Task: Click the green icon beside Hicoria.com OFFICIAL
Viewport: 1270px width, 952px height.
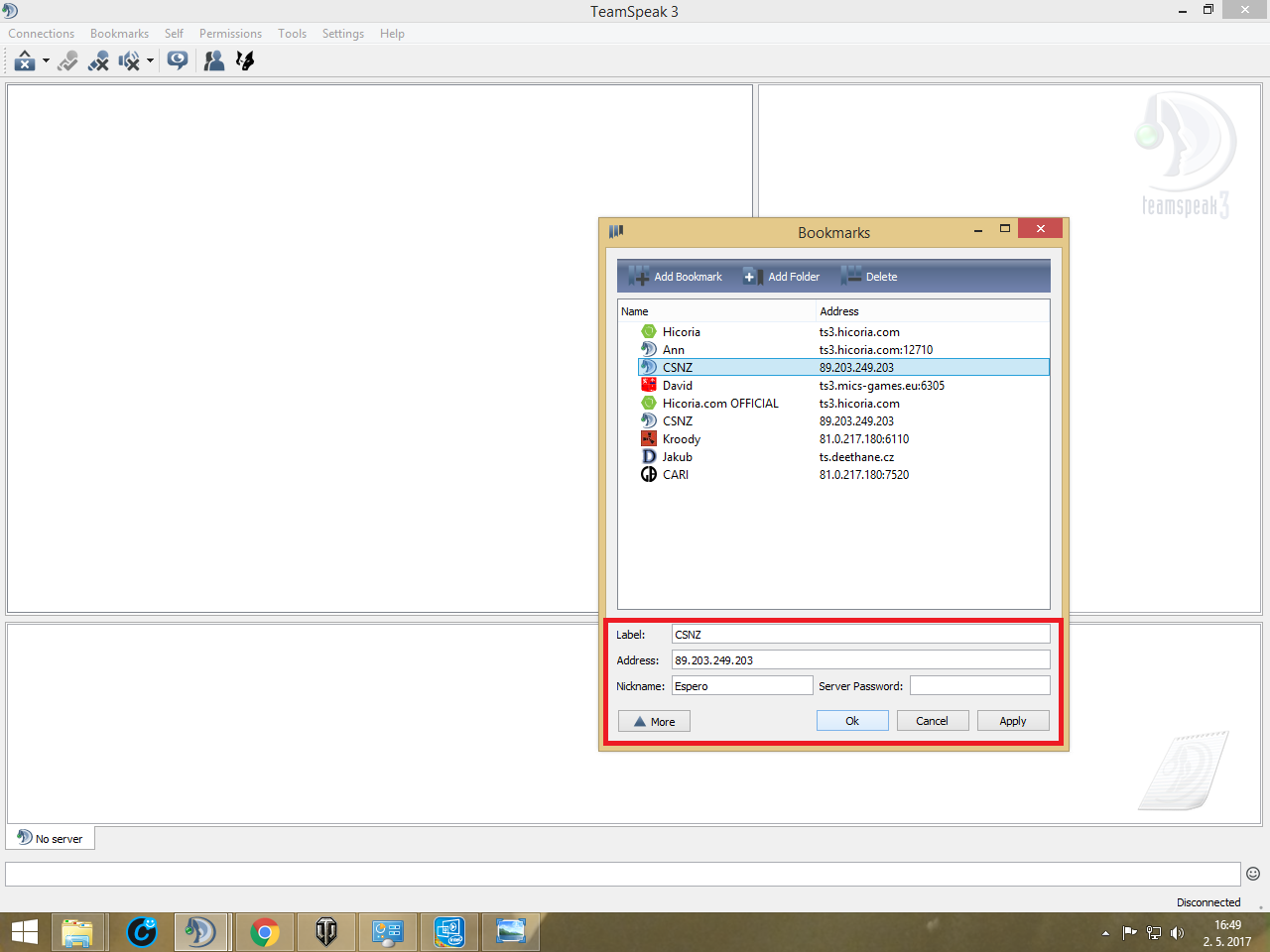Action: 649,403
